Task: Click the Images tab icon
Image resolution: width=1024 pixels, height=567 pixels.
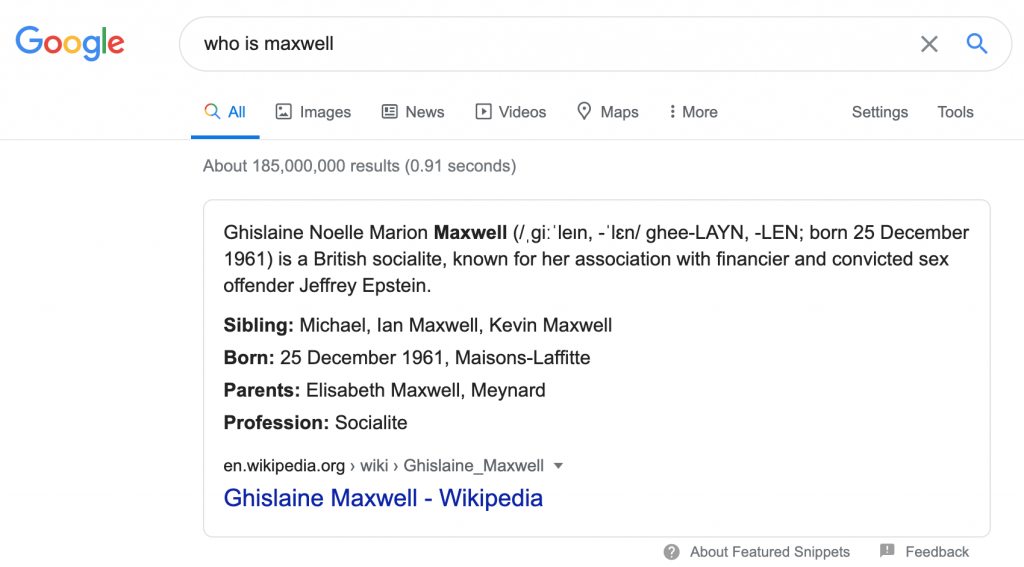Action: coord(284,112)
